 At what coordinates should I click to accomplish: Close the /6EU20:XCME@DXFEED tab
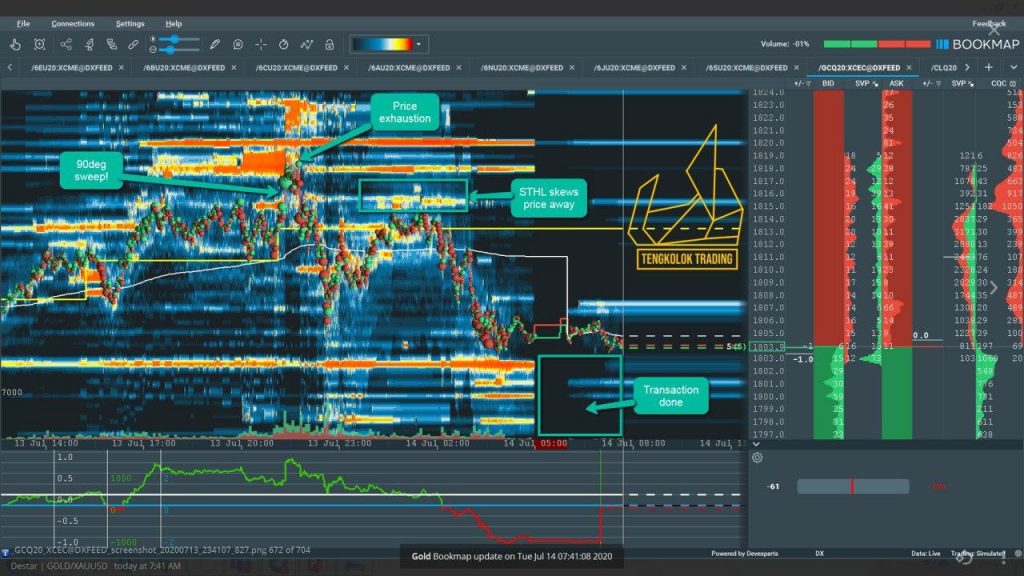tap(121, 68)
